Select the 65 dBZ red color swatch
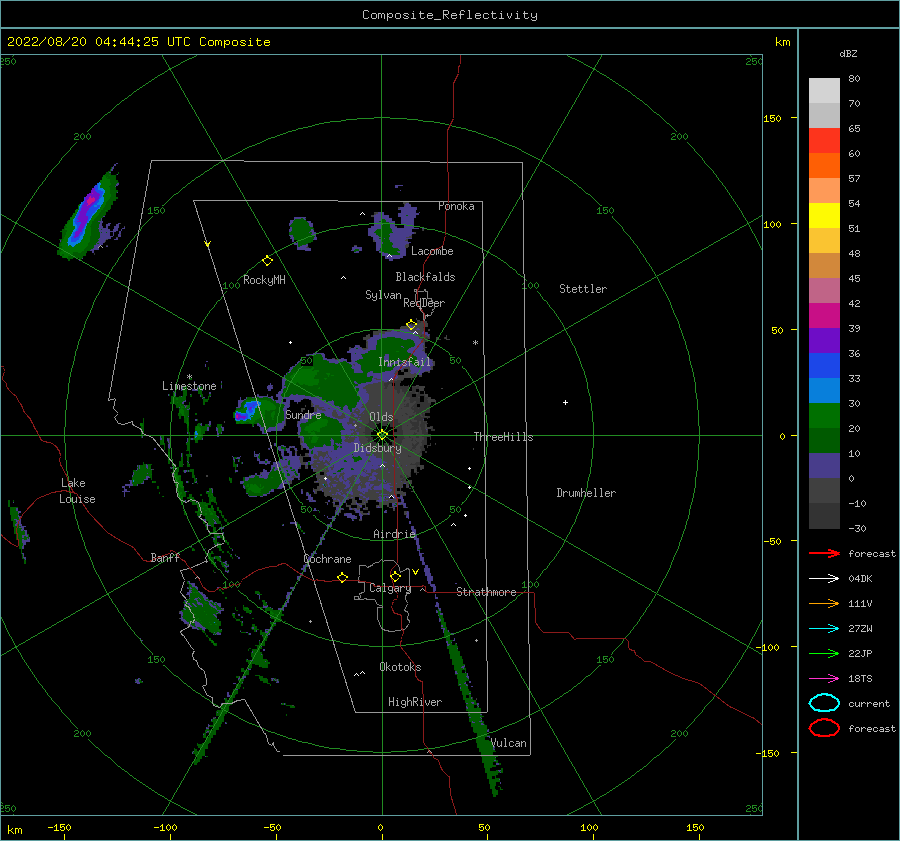Image resolution: width=900 pixels, height=841 pixels. coord(824,140)
